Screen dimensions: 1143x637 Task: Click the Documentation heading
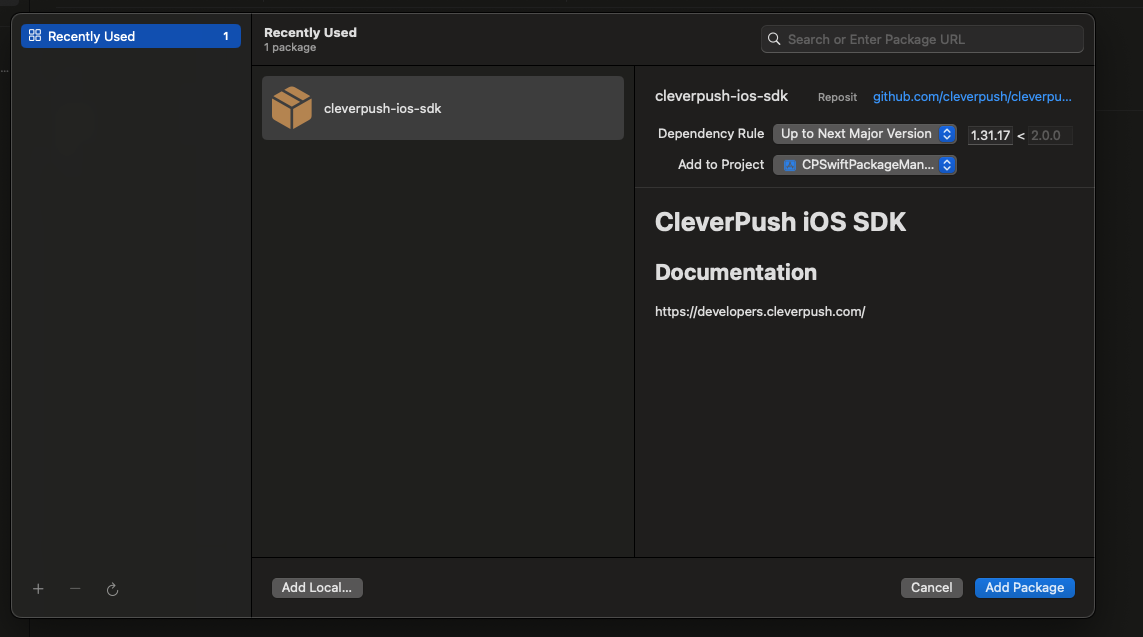(736, 272)
